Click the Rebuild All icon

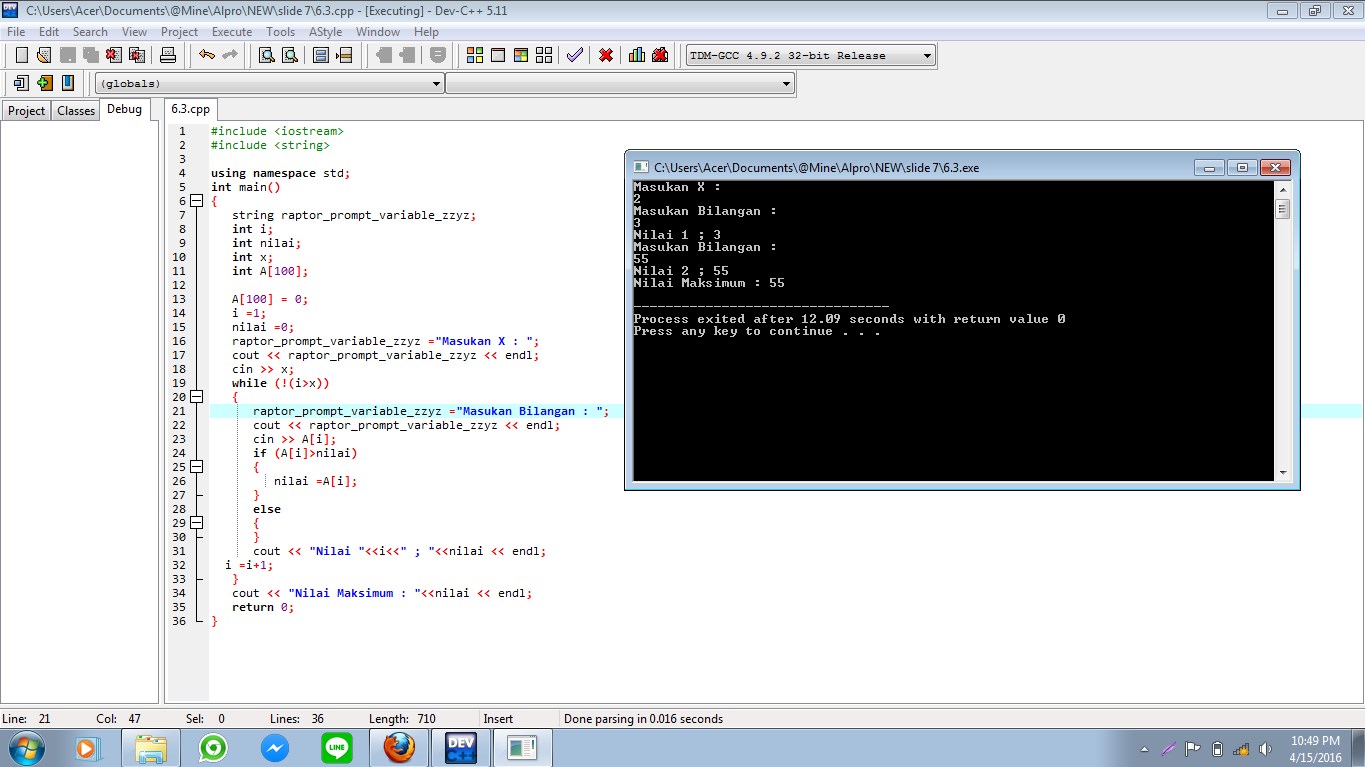[544, 55]
